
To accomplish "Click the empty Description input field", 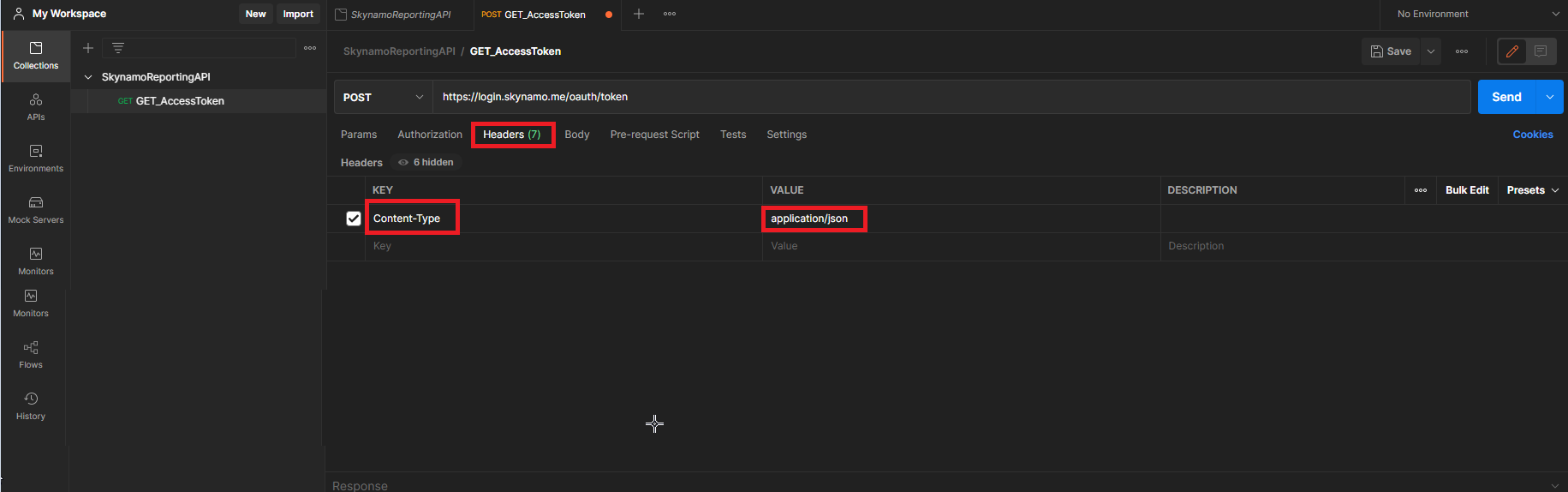I will [1363, 246].
